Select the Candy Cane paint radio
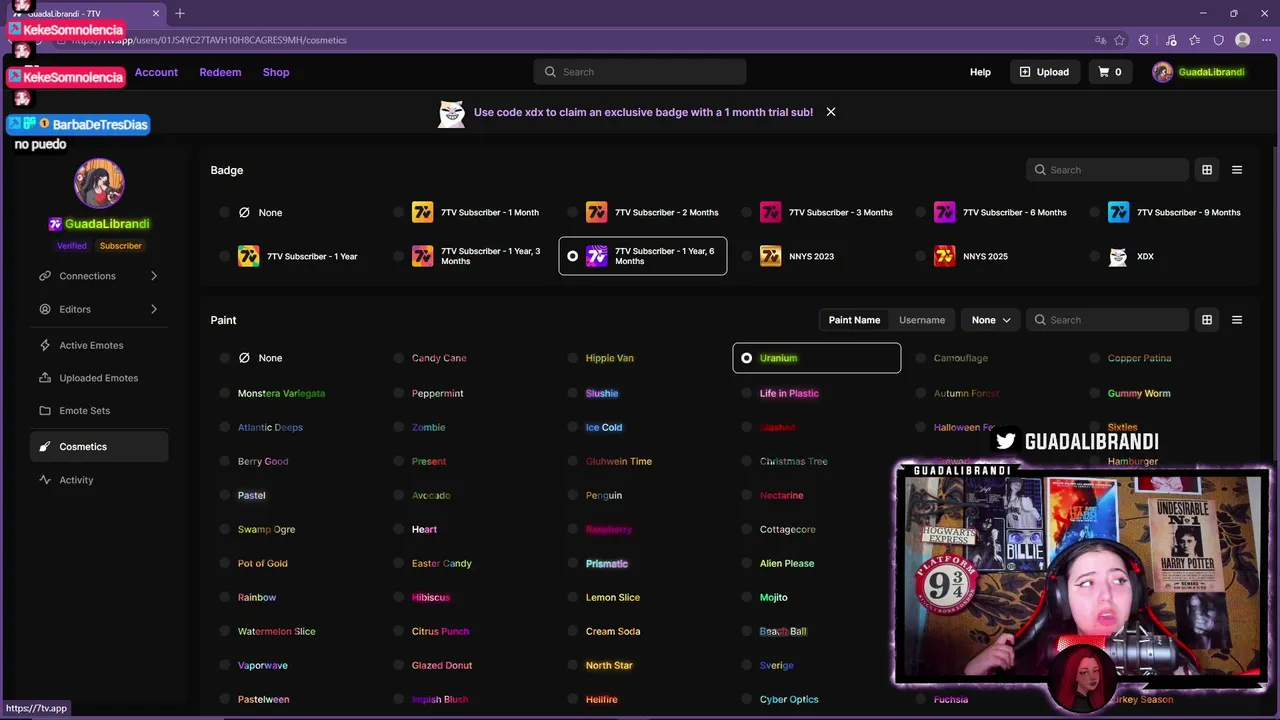The width and height of the screenshot is (1280, 720). pyautogui.click(x=399, y=358)
